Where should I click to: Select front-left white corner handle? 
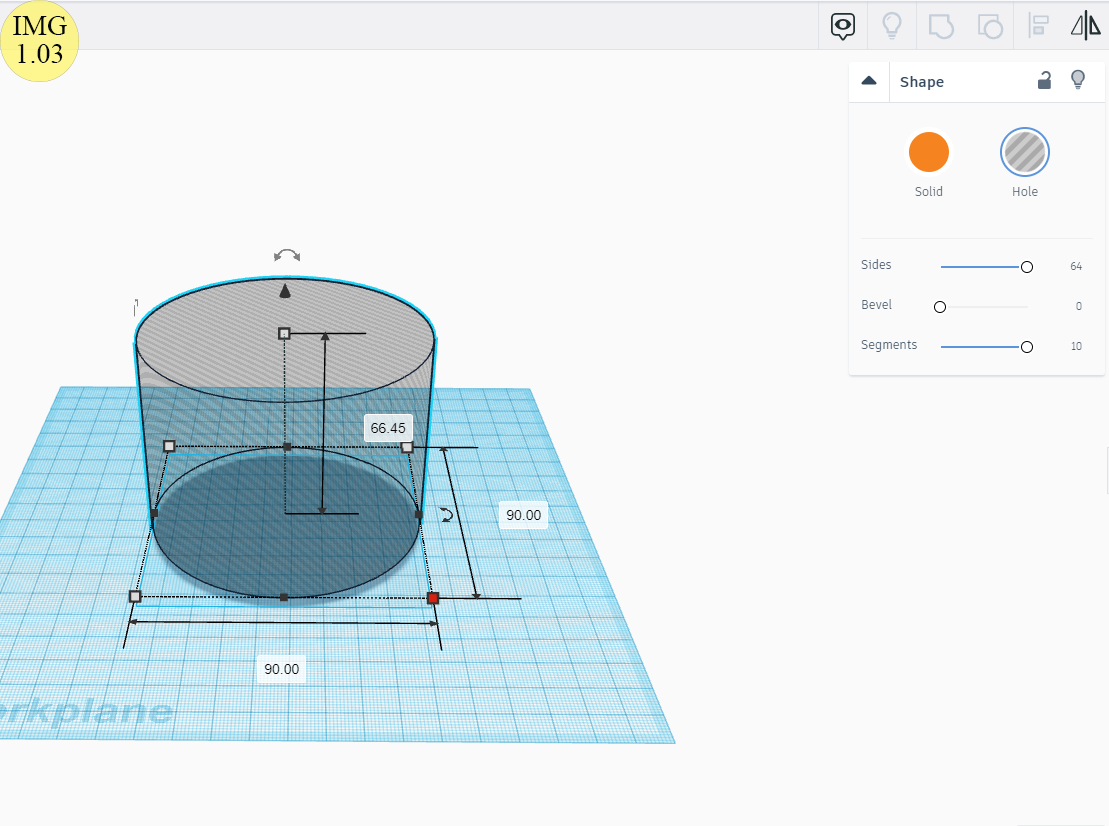pyautogui.click(x=135, y=597)
